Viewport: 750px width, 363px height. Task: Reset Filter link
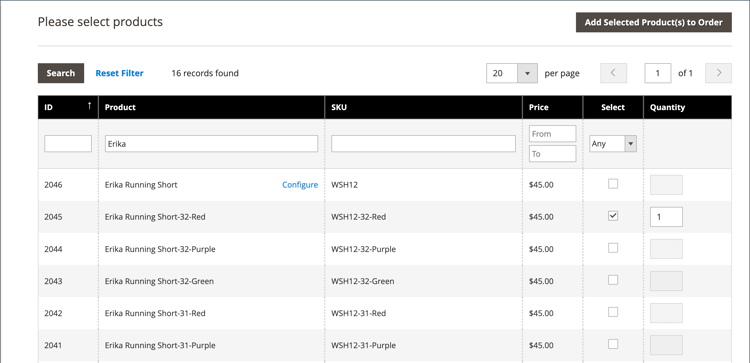[x=120, y=73]
